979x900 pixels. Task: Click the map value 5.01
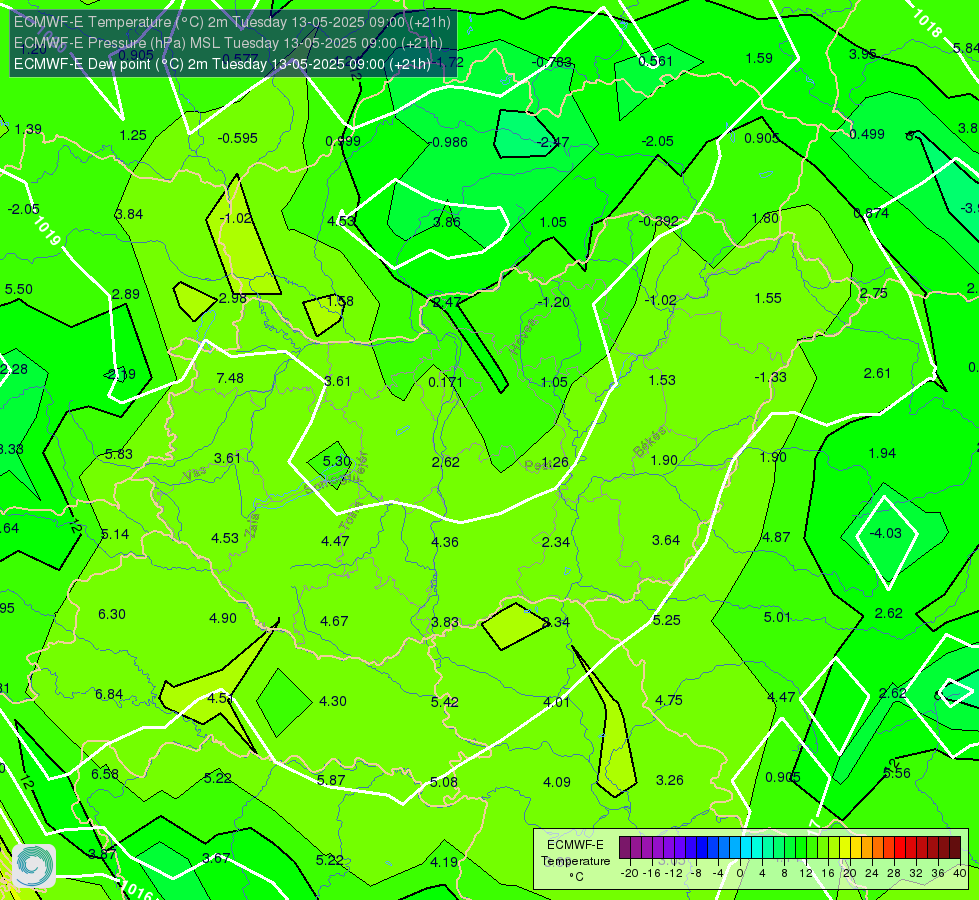point(777,618)
